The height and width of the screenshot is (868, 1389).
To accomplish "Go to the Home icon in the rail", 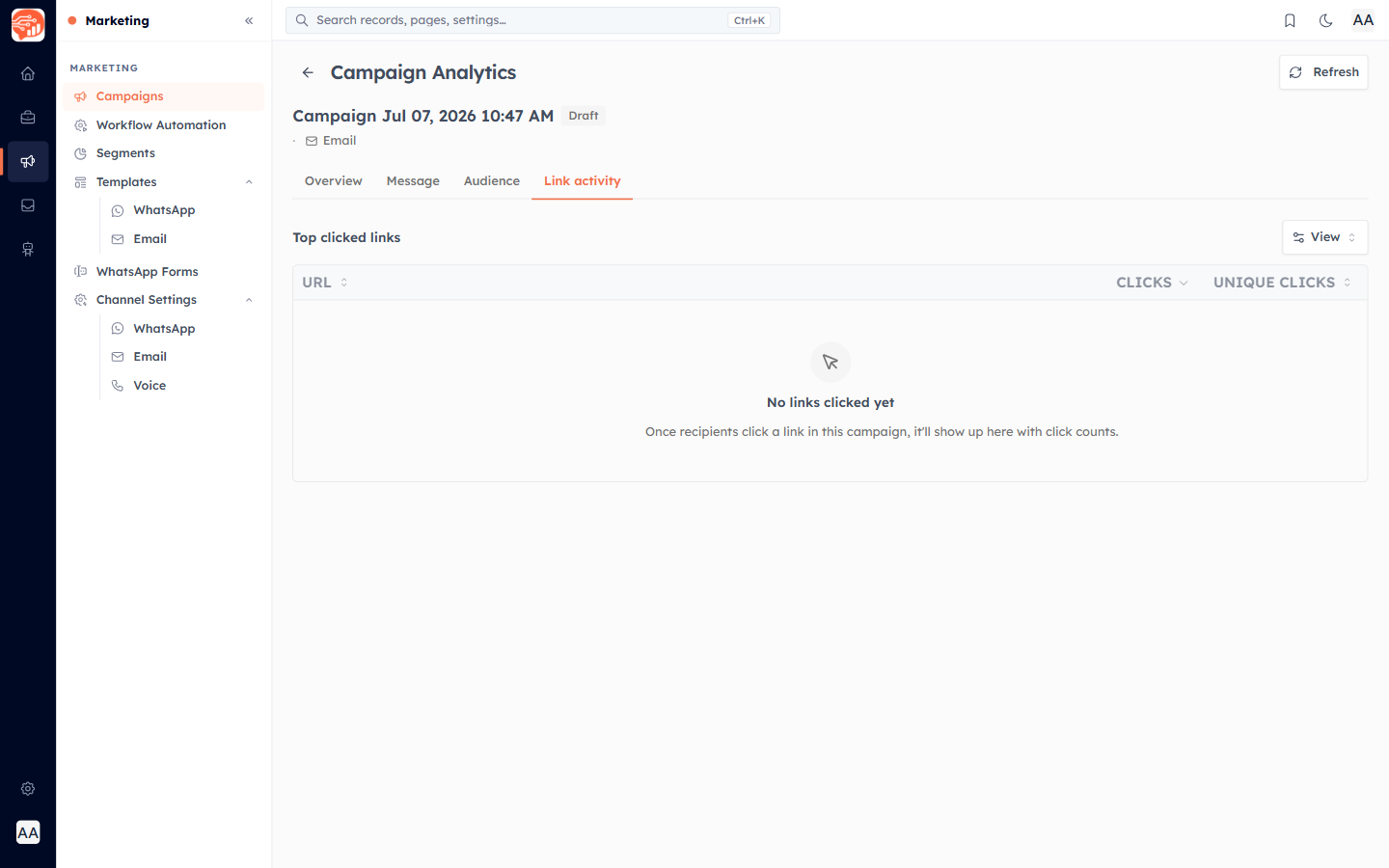I will point(28,73).
